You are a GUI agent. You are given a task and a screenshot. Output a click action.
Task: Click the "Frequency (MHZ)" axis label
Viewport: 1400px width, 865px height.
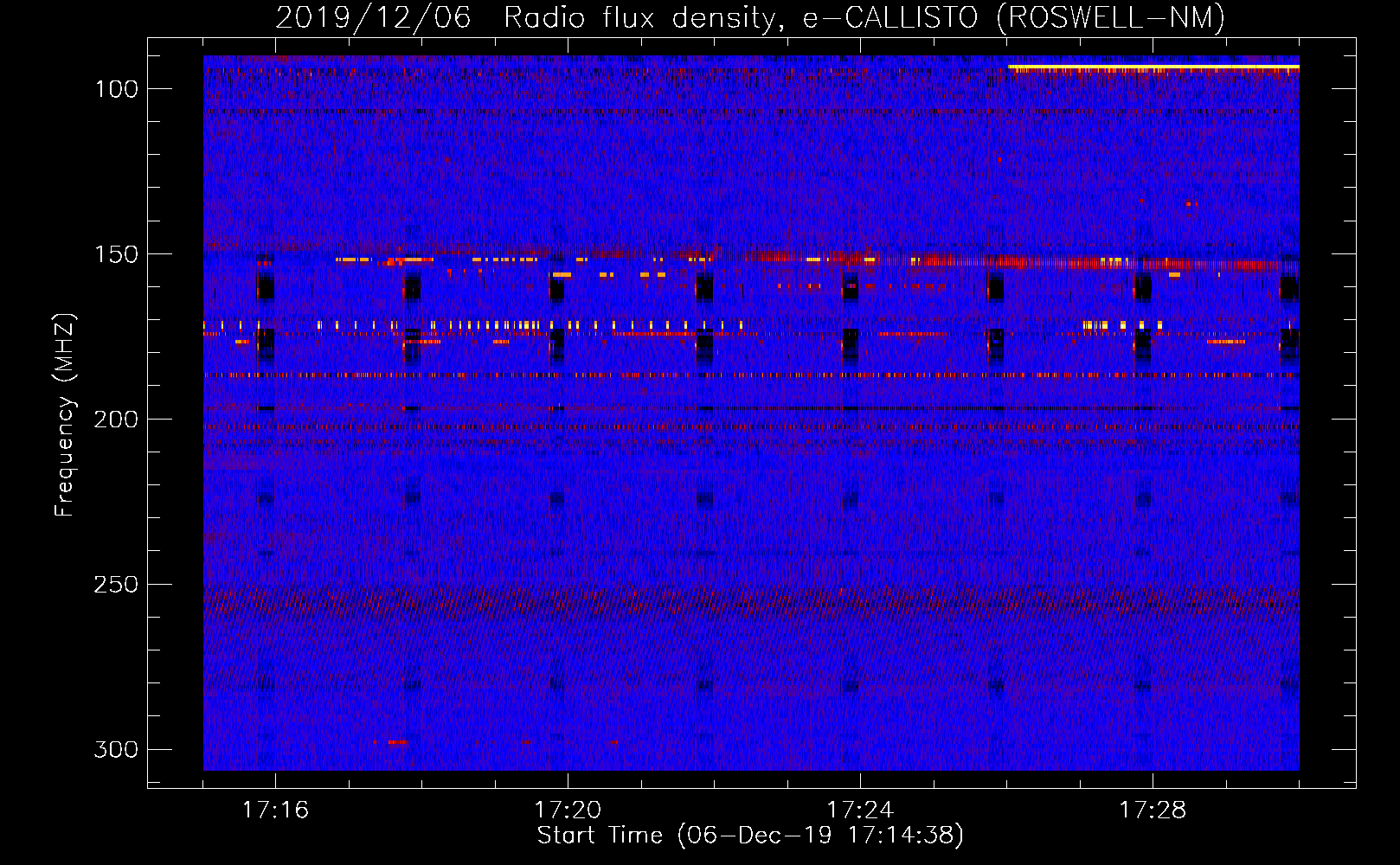pos(65,414)
